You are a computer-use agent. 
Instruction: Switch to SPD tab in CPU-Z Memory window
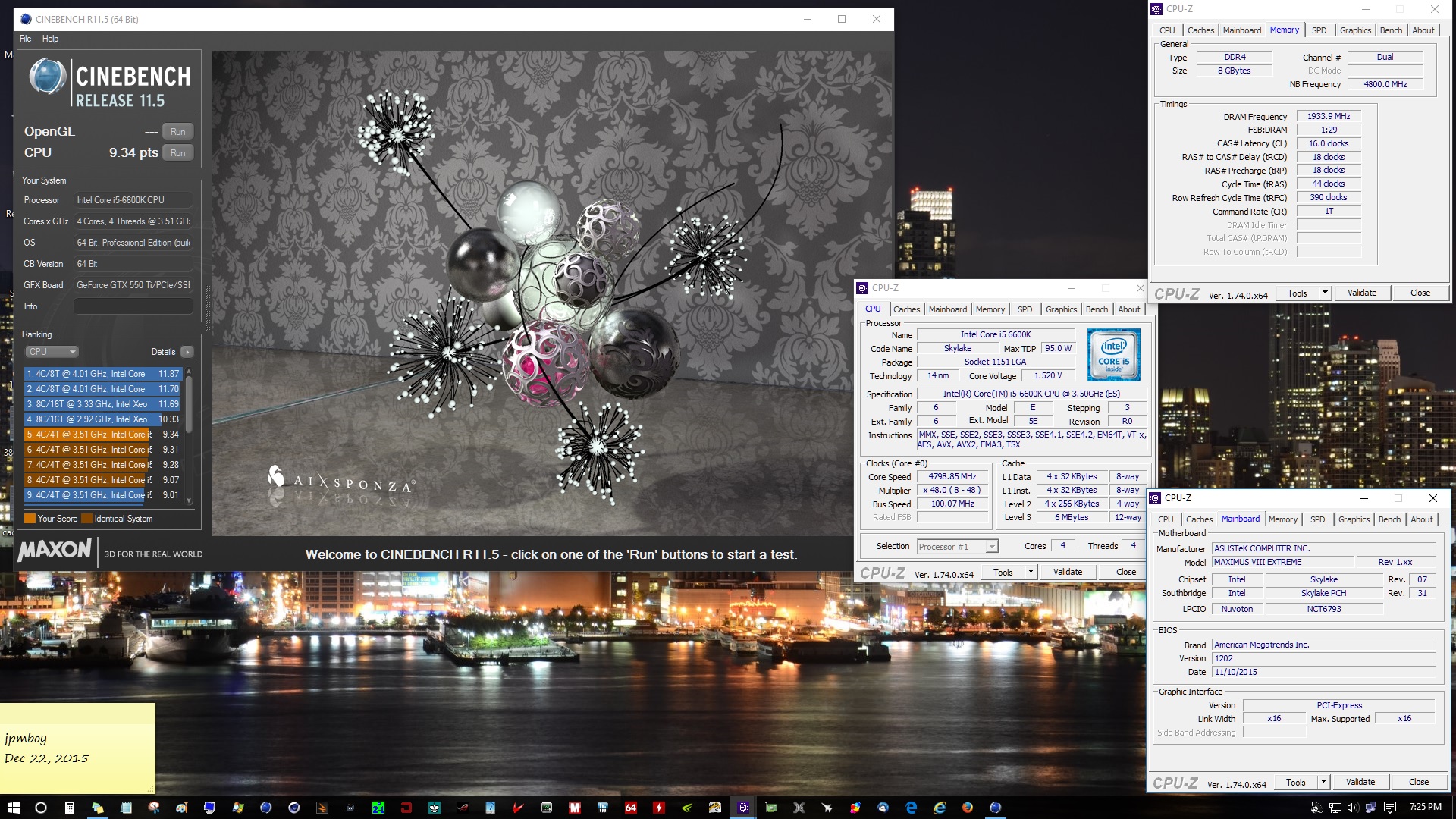(x=1319, y=30)
